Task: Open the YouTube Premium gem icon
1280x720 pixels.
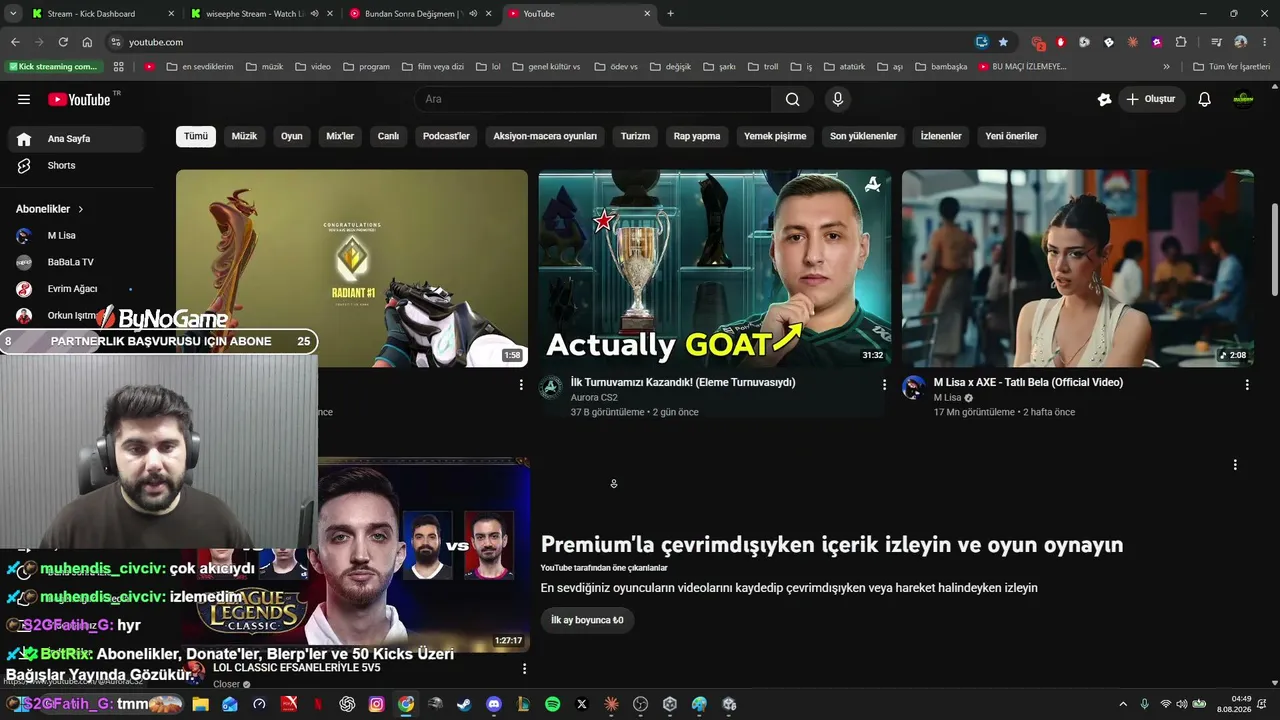Action: (1104, 99)
